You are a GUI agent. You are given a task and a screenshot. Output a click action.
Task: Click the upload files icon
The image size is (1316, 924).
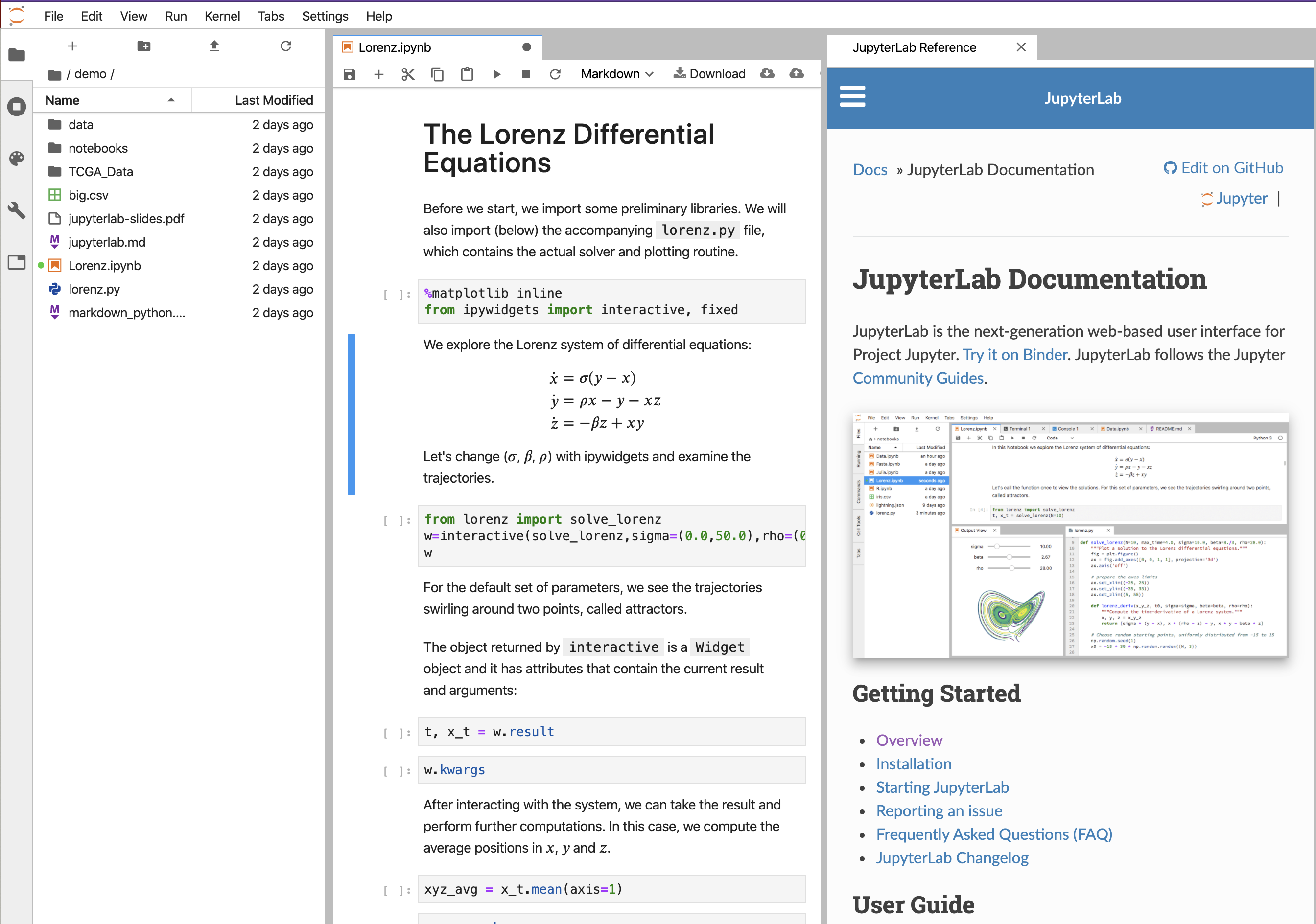[214, 46]
